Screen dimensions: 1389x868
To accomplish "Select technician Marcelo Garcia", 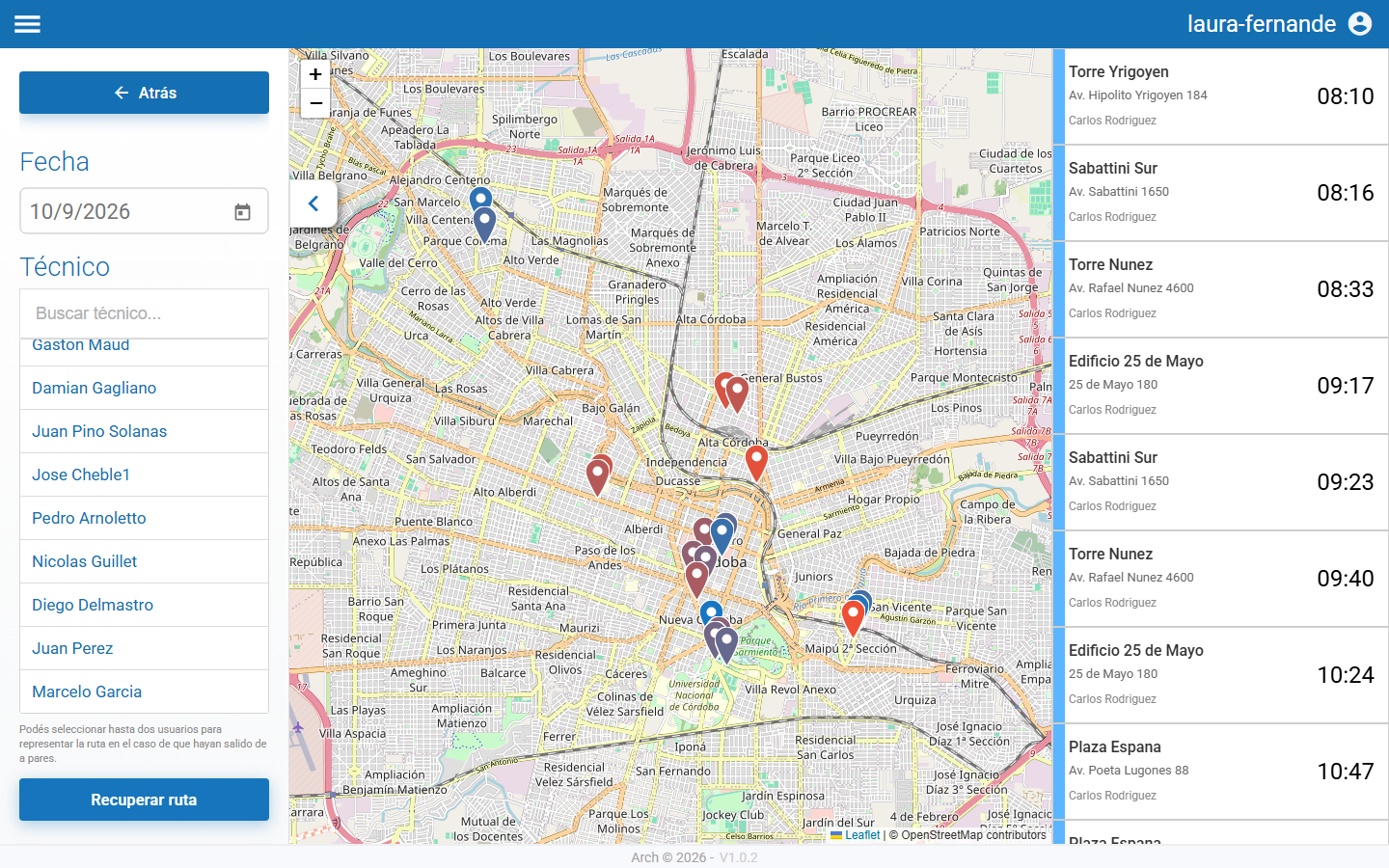I will click(x=144, y=692).
